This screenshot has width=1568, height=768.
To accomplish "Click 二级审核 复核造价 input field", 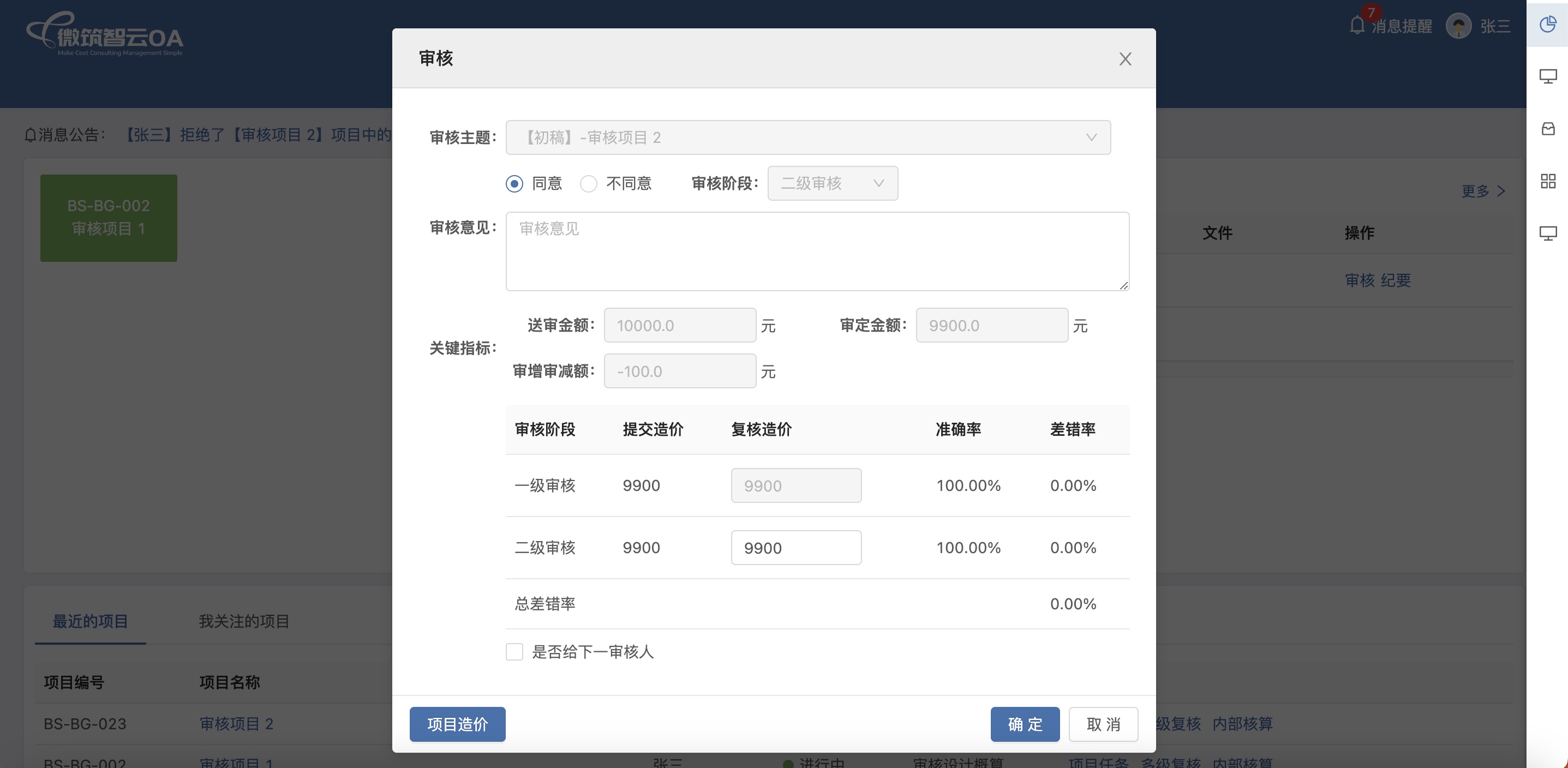I will tap(795, 548).
